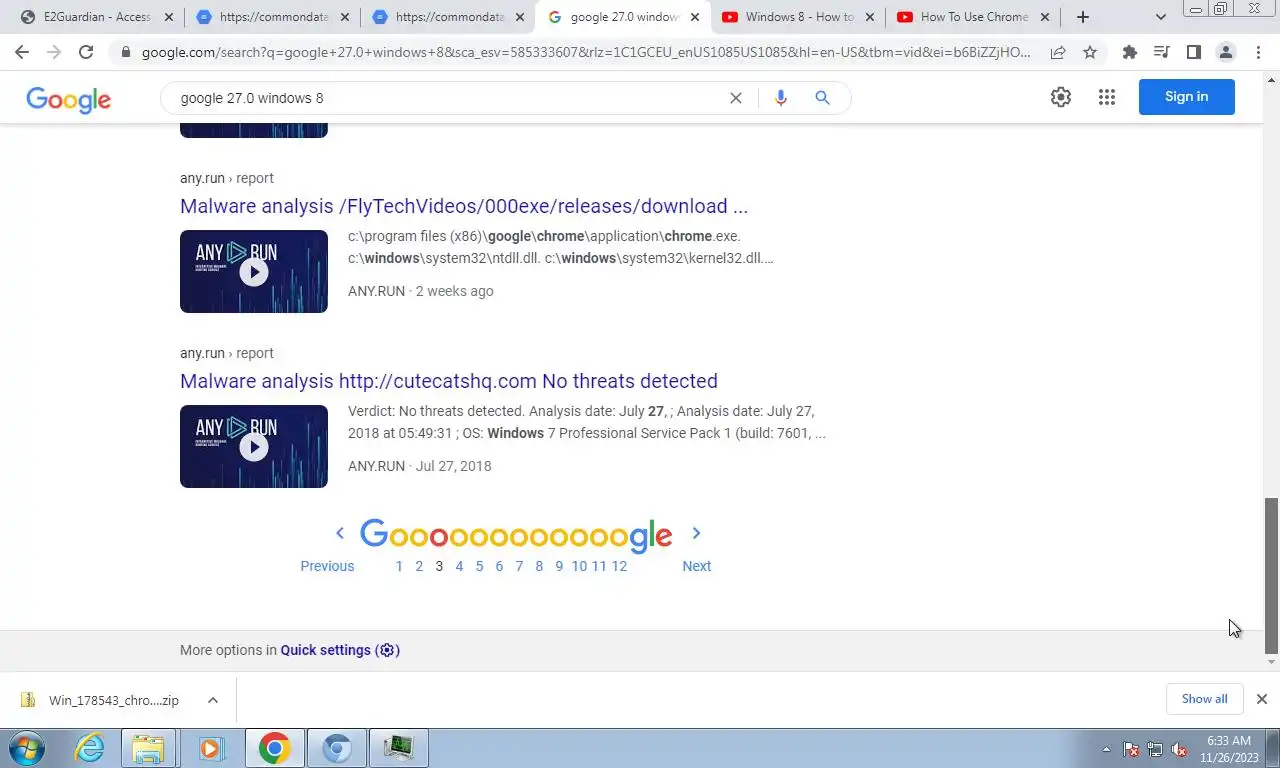
Task: Go to results page 10
Action: (x=579, y=566)
